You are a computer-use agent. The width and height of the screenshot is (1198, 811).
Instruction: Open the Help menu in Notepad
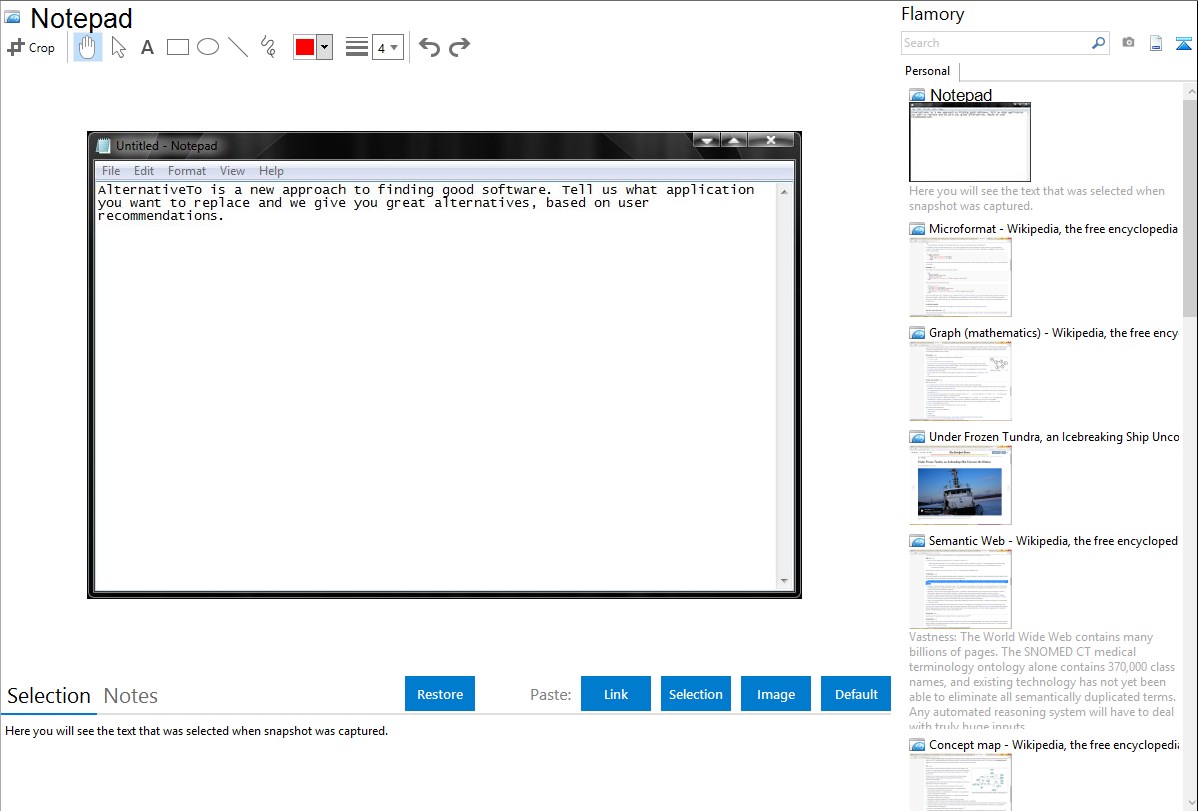pos(270,170)
